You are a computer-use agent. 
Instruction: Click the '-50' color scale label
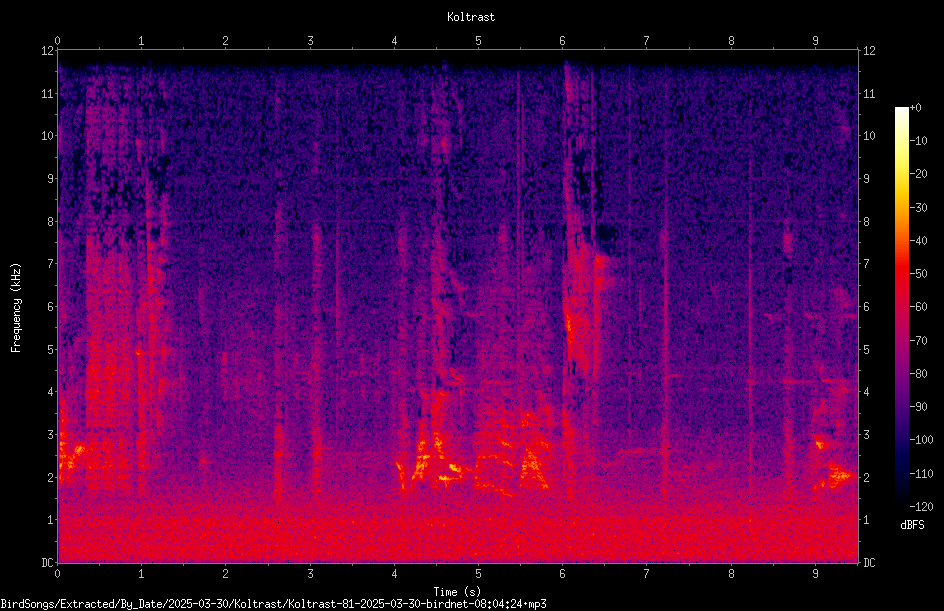click(x=918, y=273)
